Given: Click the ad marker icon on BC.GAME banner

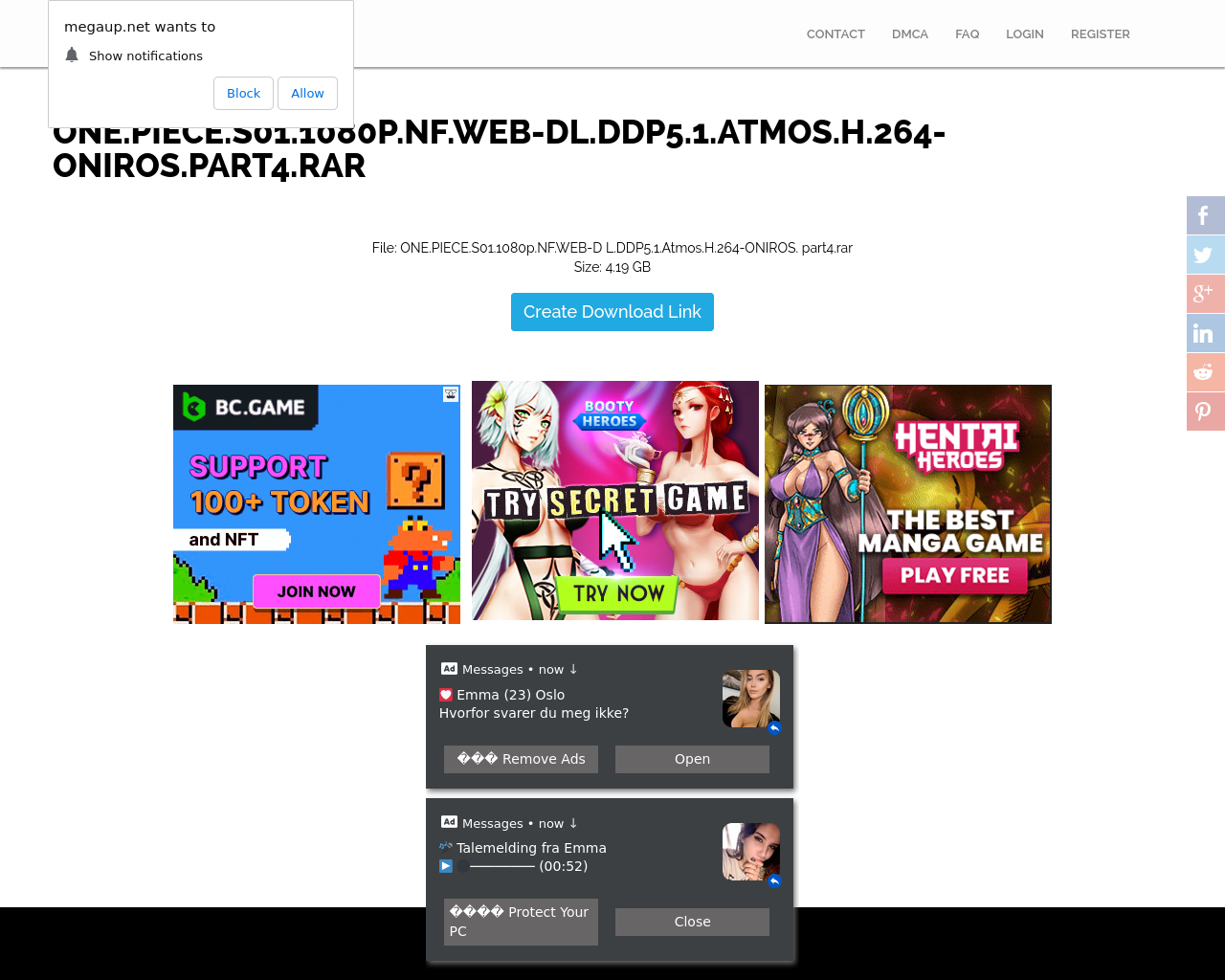Looking at the screenshot, I should pyautogui.click(x=451, y=394).
